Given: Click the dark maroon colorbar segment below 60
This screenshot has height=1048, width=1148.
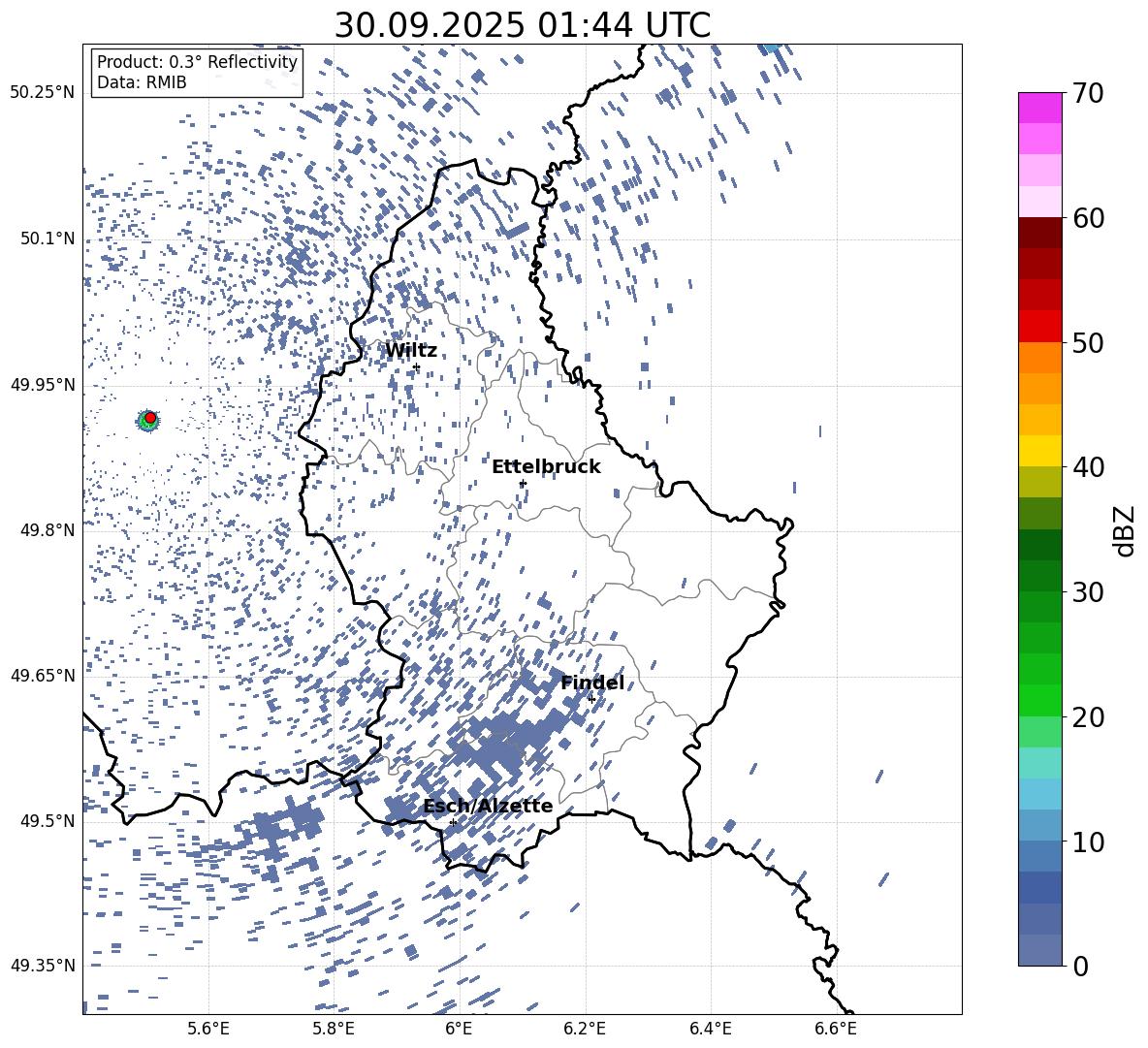Looking at the screenshot, I should [1040, 233].
